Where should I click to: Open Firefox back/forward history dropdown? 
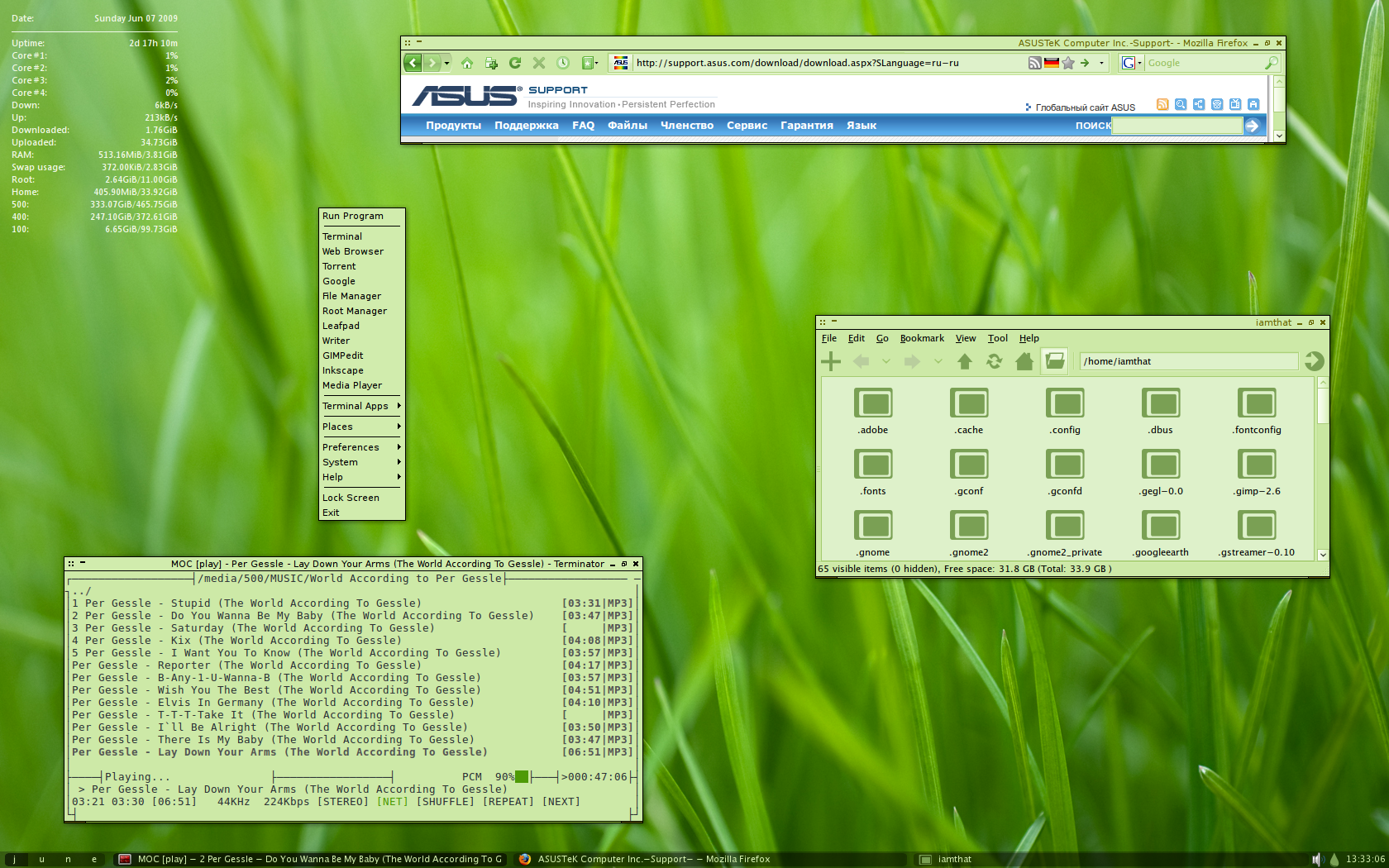pyautogui.click(x=446, y=63)
